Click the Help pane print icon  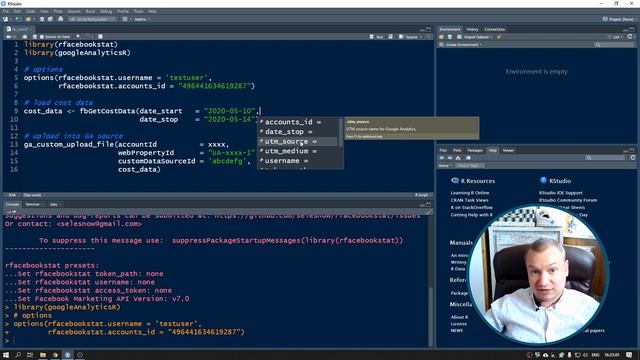(468, 158)
